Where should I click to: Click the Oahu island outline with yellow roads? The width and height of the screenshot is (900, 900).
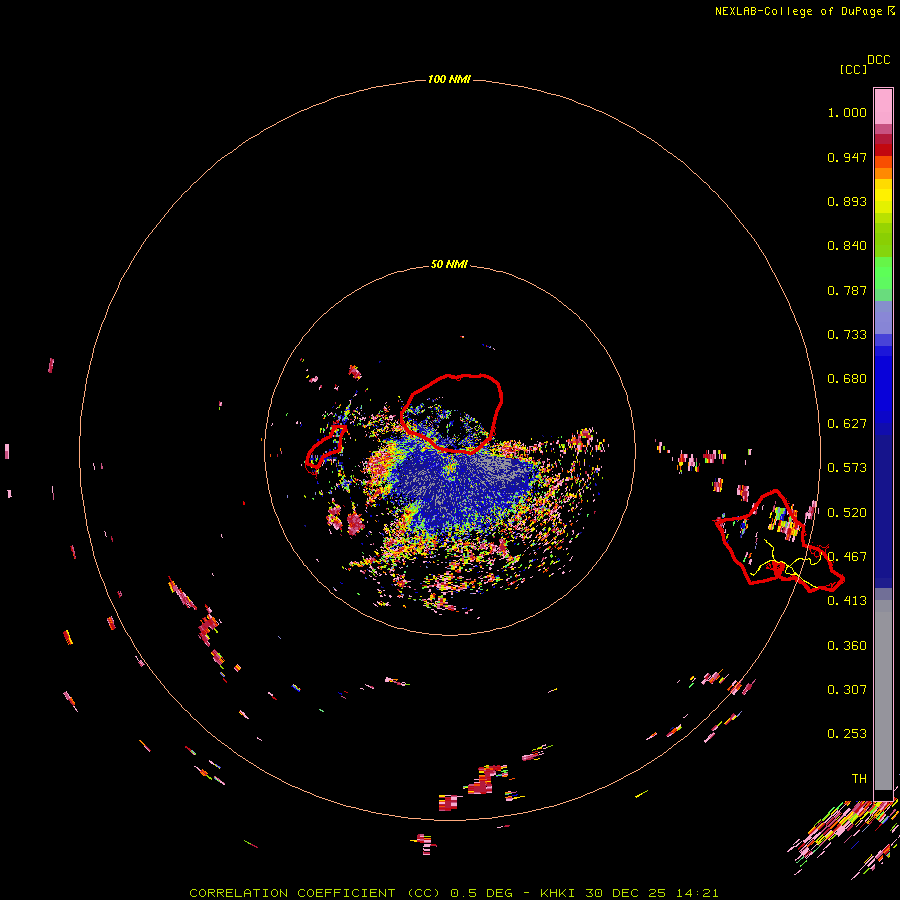778,542
